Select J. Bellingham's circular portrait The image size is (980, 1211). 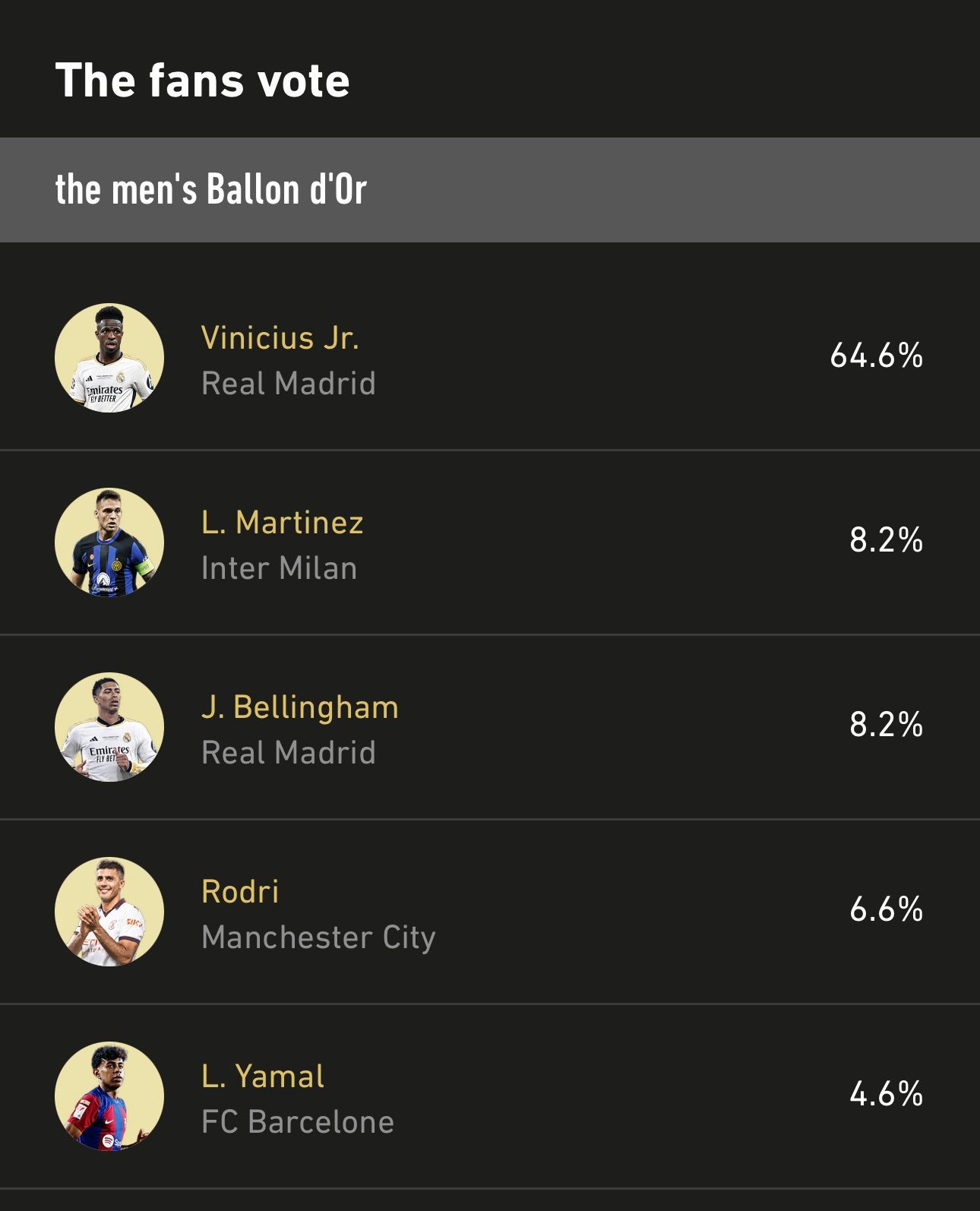click(109, 727)
